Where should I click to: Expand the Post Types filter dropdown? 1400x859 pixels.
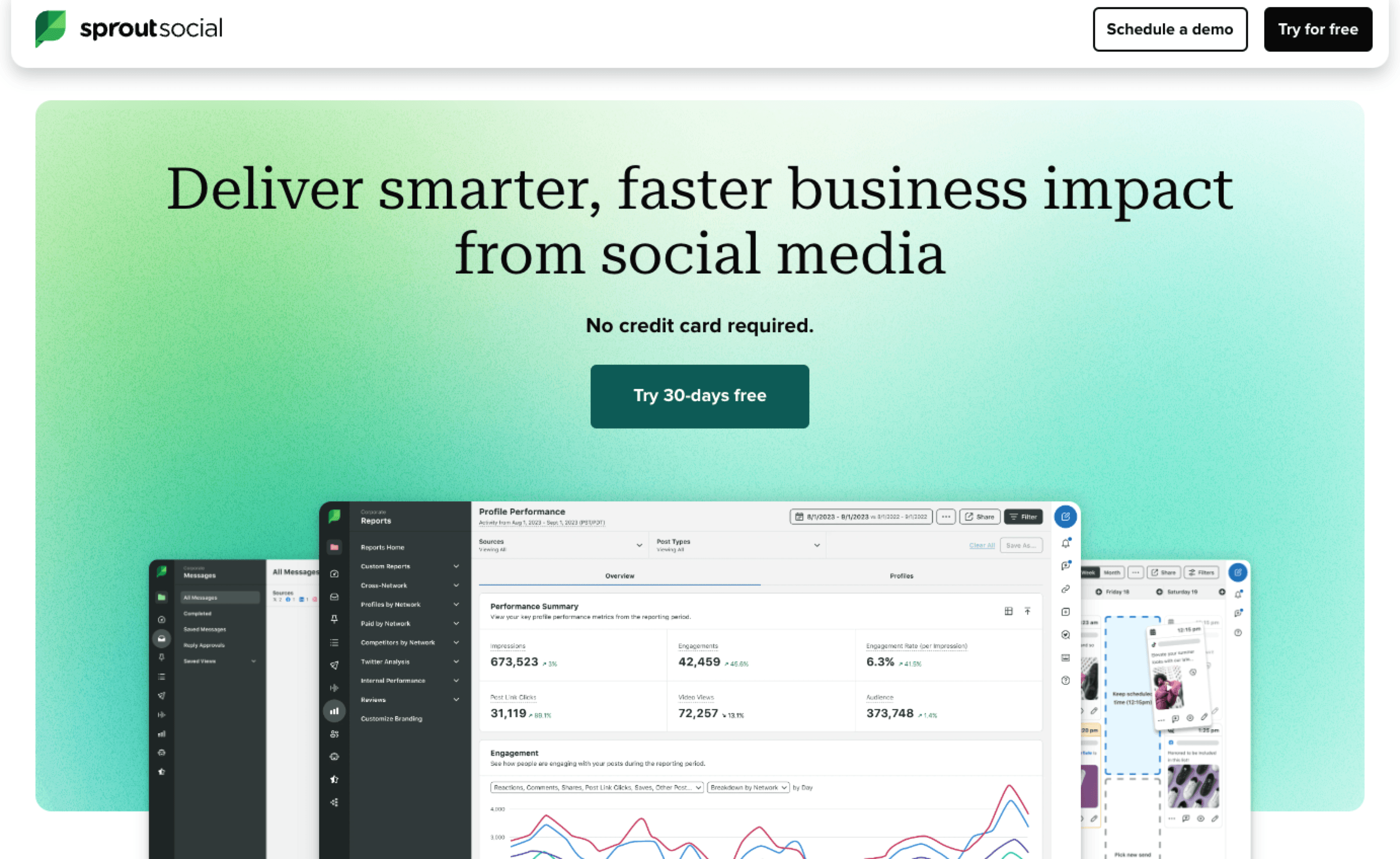(x=815, y=546)
